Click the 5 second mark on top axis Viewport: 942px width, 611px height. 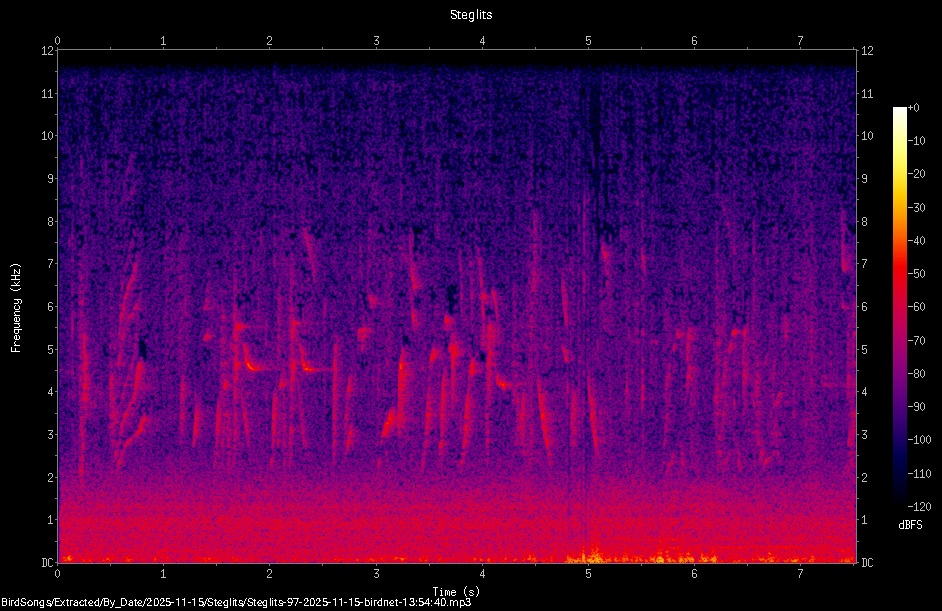tap(588, 41)
